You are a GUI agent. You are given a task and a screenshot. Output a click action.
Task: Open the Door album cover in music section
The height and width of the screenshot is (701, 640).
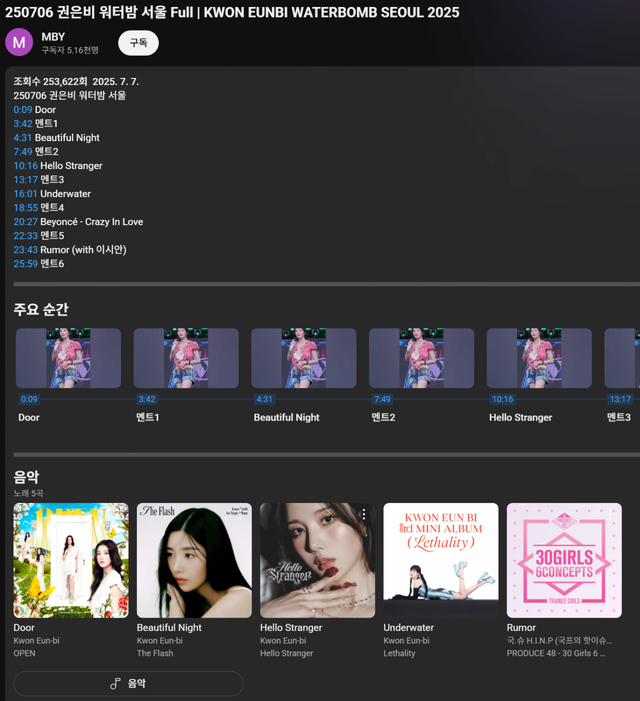coord(71,560)
